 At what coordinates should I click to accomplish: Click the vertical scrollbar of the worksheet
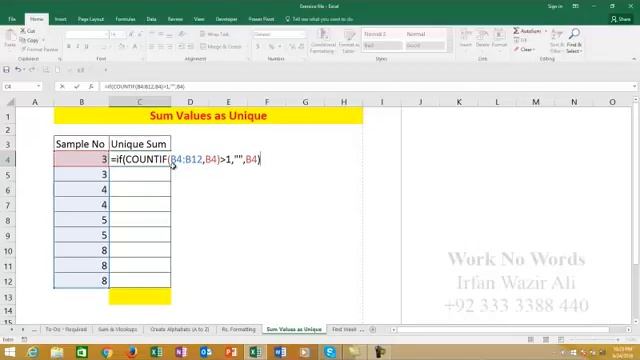click(636, 211)
